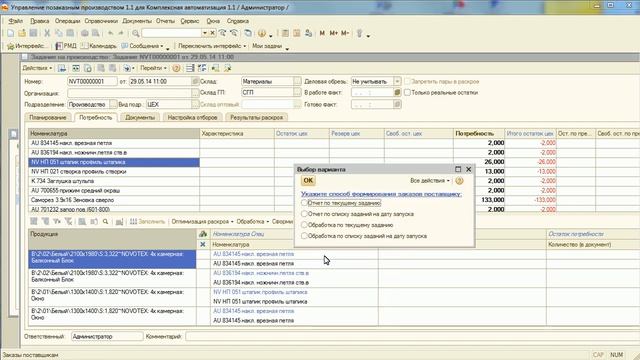Switch to the Документы tab
The image size is (640, 360).
(140, 118)
